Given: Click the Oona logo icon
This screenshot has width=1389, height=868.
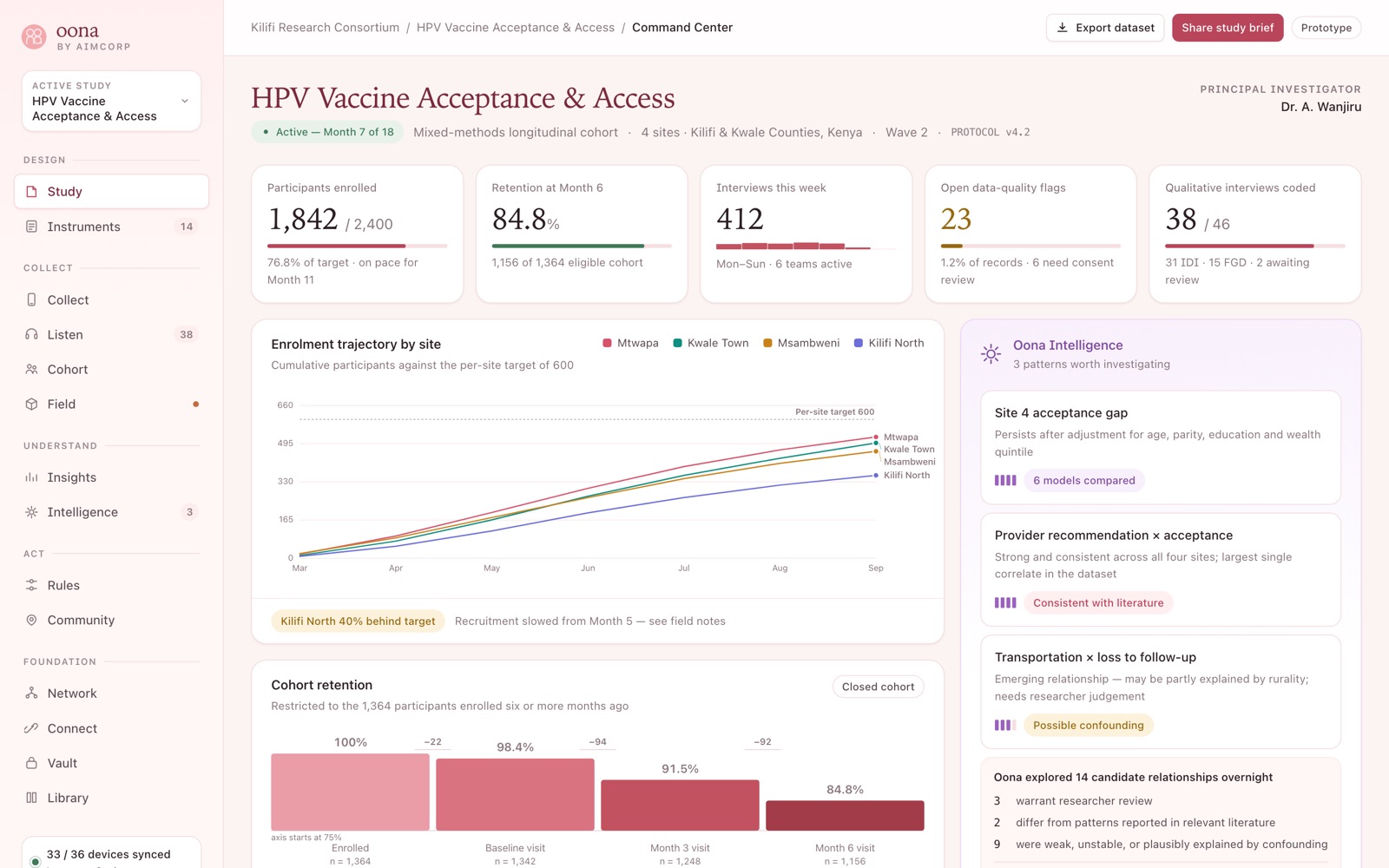Looking at the screenshot, I should (34, 36).
